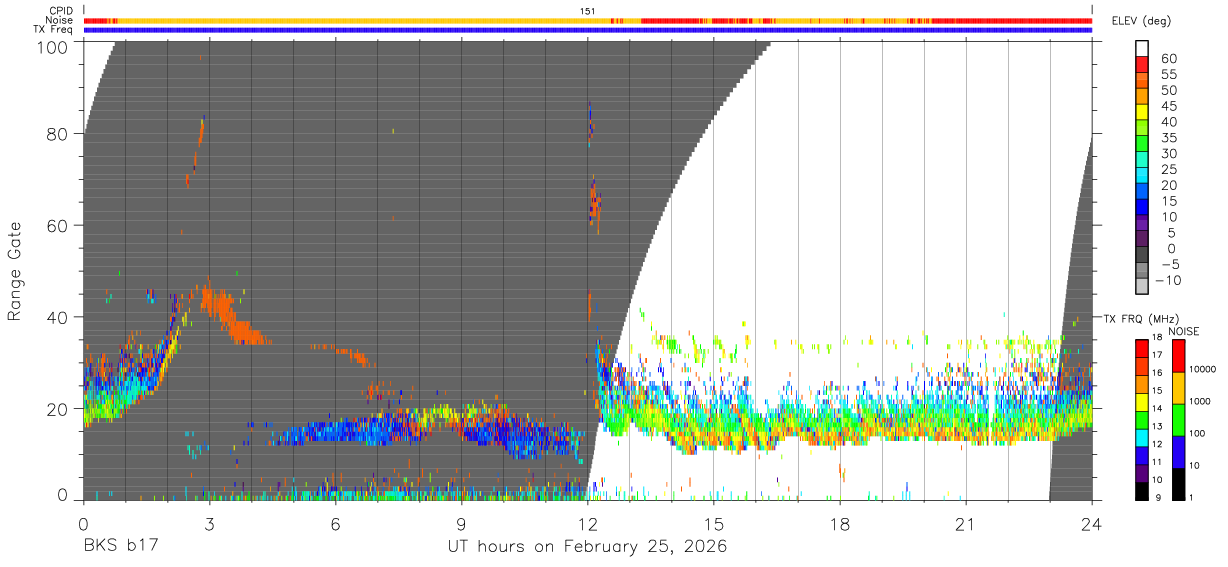The height and width of the screenshot is (567, 1228).
Task: Click the 21 hour mark on the UT axis
Action: 966,523
